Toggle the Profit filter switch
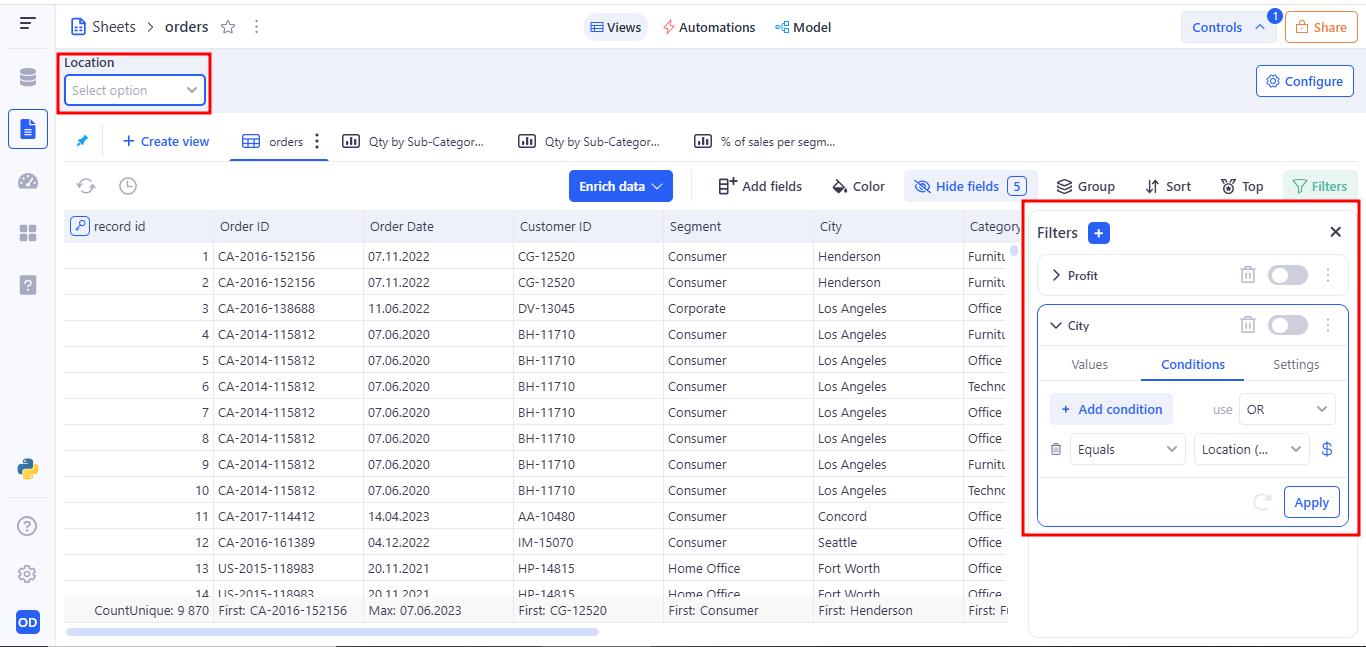The image size is (1366, 647). [1287, 275]
